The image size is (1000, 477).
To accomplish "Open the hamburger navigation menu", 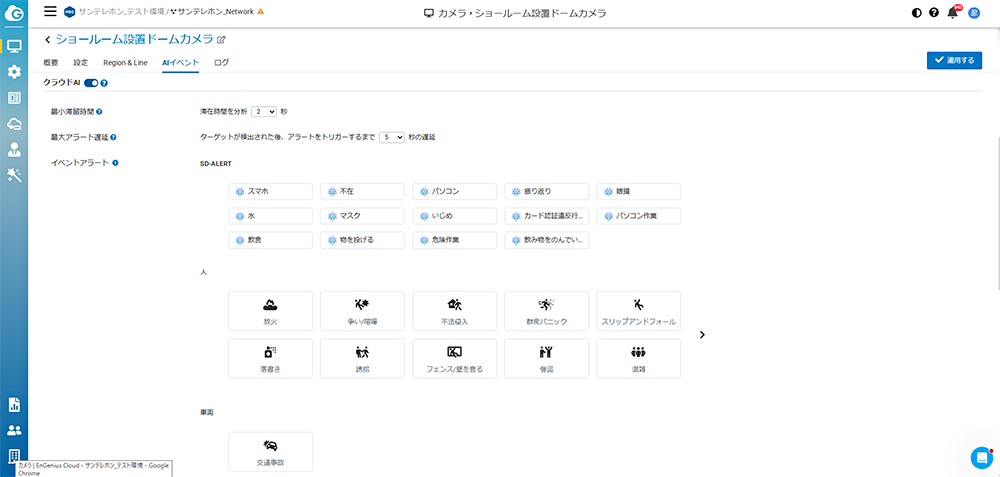I will click(x=50, y=11).
